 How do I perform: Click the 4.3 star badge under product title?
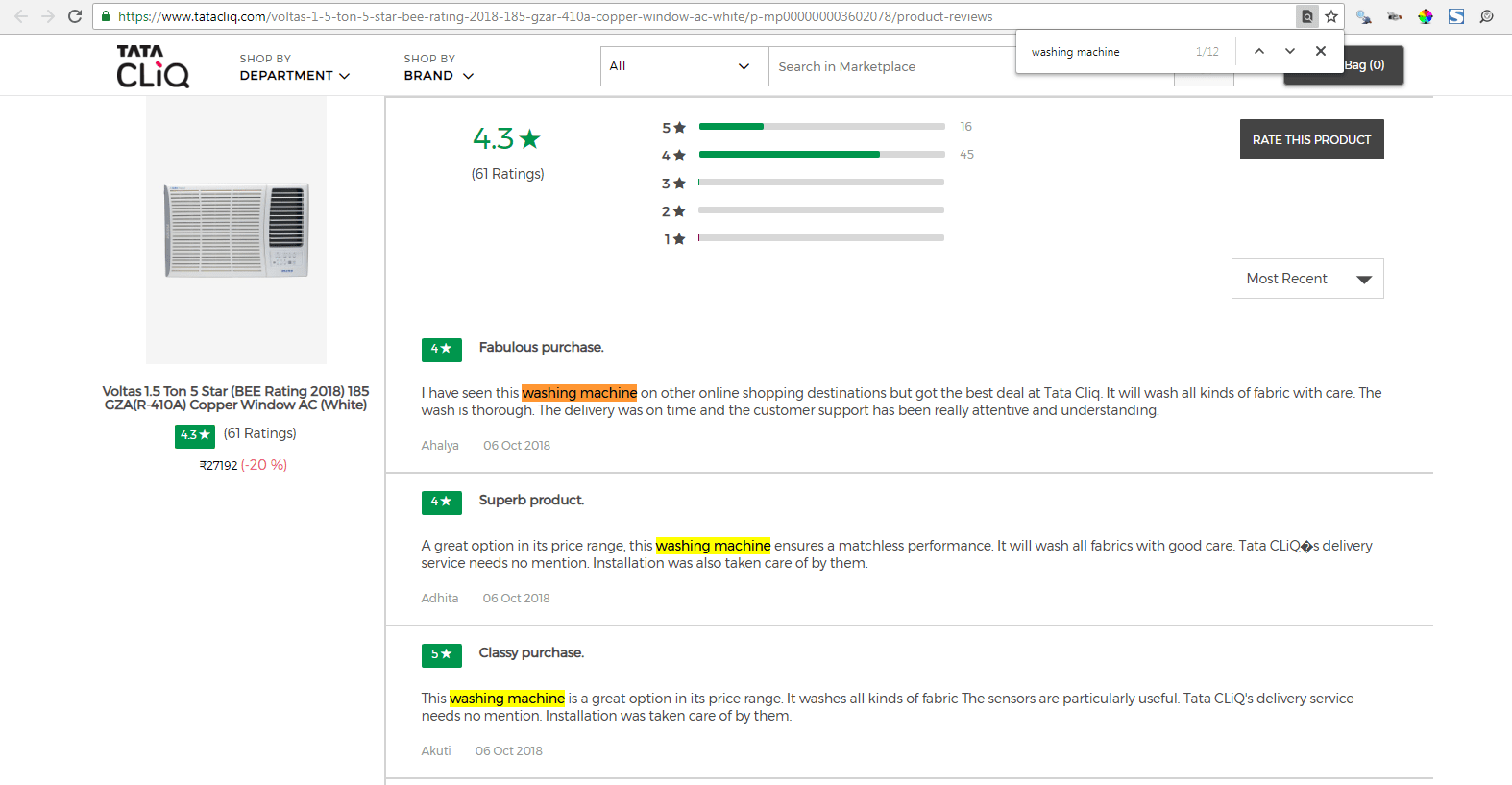click(195, 435)
